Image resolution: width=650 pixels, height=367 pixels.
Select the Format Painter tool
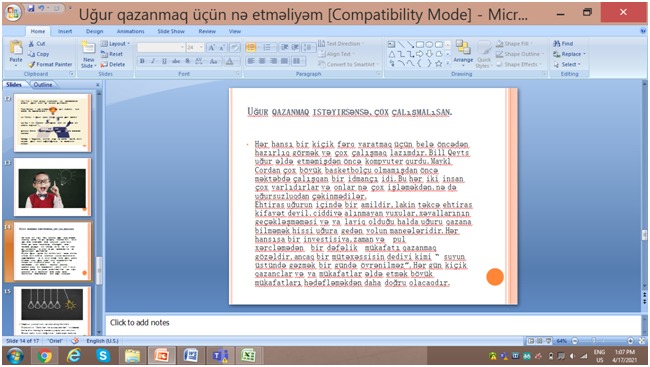coord(50,65)
